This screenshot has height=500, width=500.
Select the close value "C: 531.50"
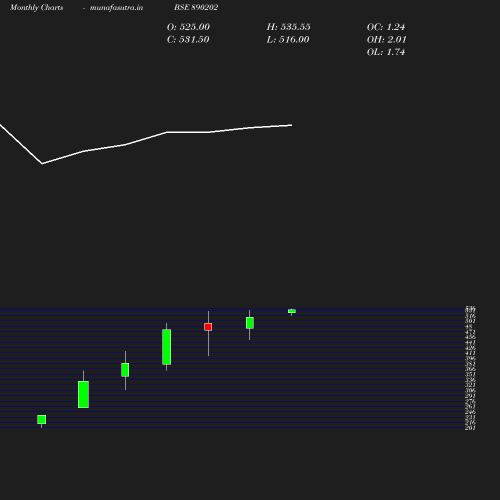188,40
